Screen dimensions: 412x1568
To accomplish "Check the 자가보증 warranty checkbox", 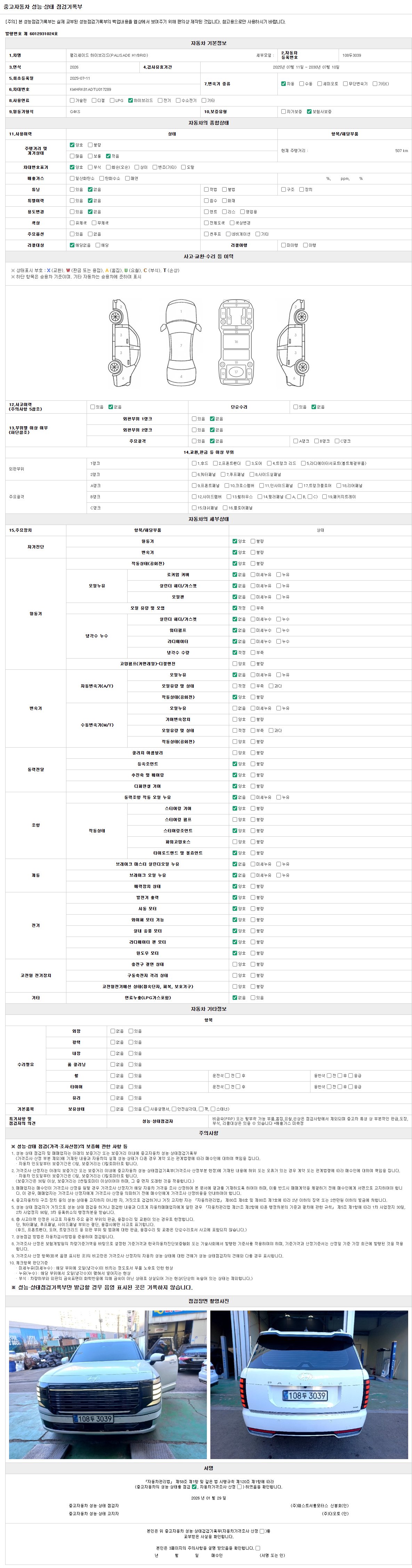I will coord(283,111).
